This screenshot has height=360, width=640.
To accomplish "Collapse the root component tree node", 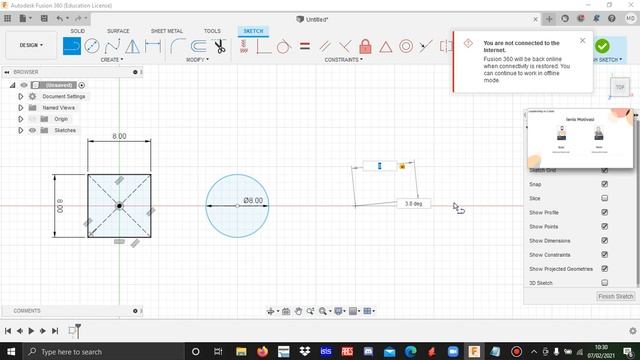I will point(12,85).
